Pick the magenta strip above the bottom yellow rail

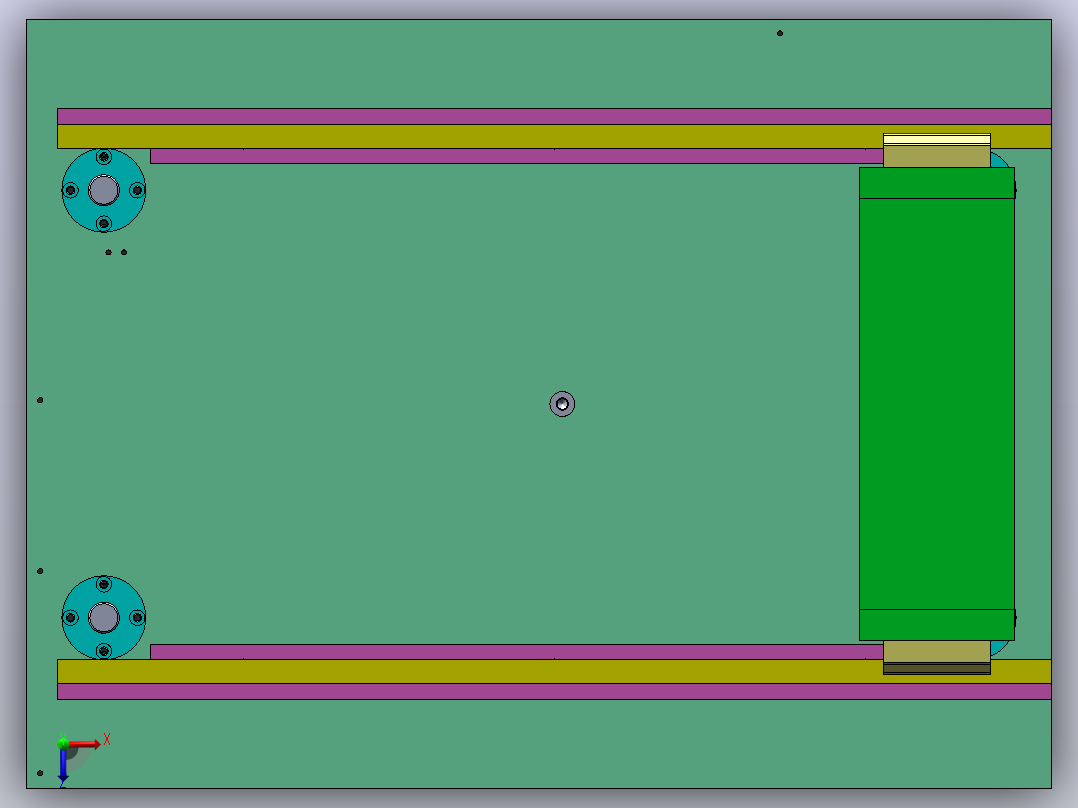coord(516,652)
